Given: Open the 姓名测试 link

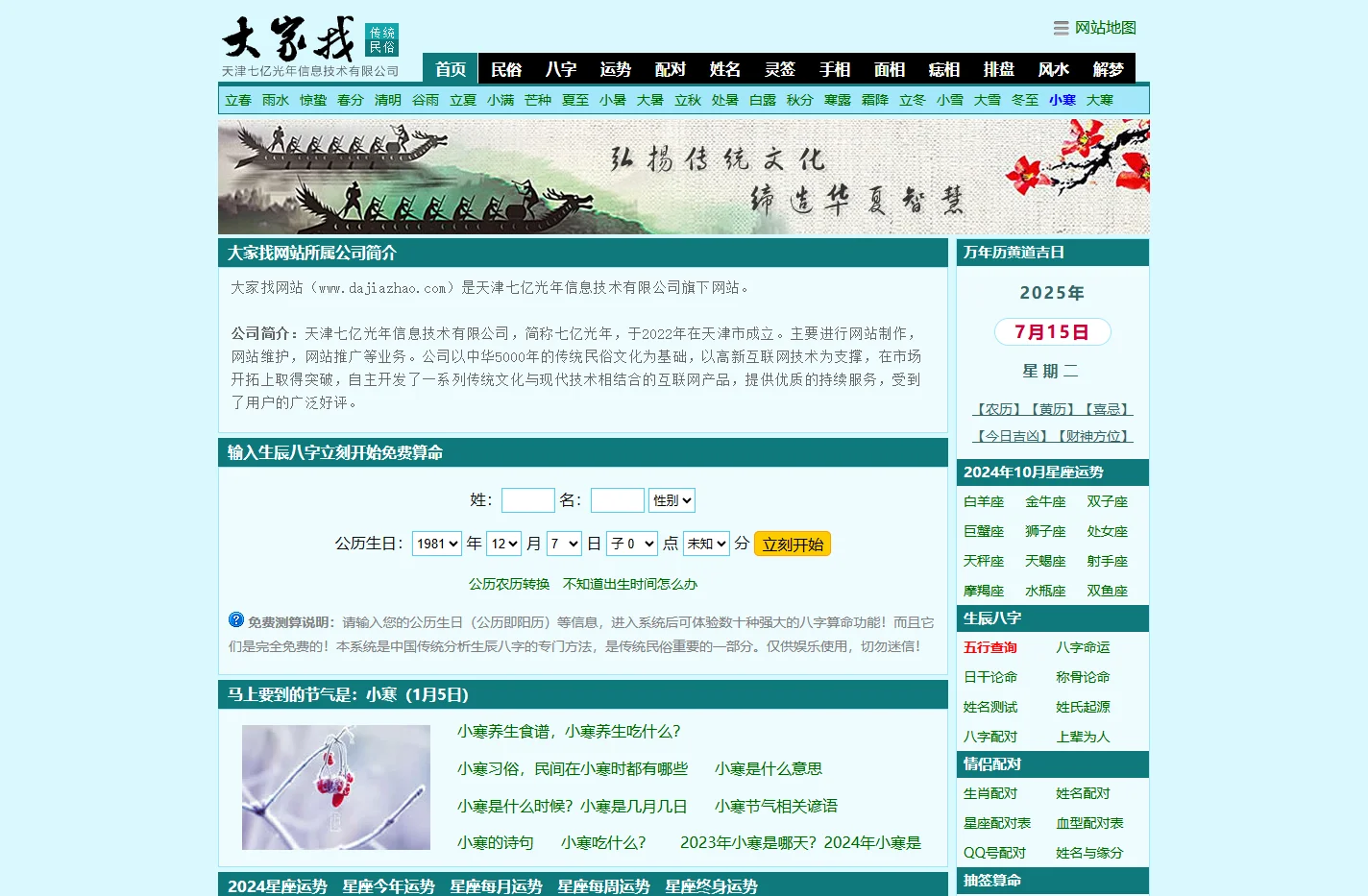Looking at the screenshot, I should point(989,707).
